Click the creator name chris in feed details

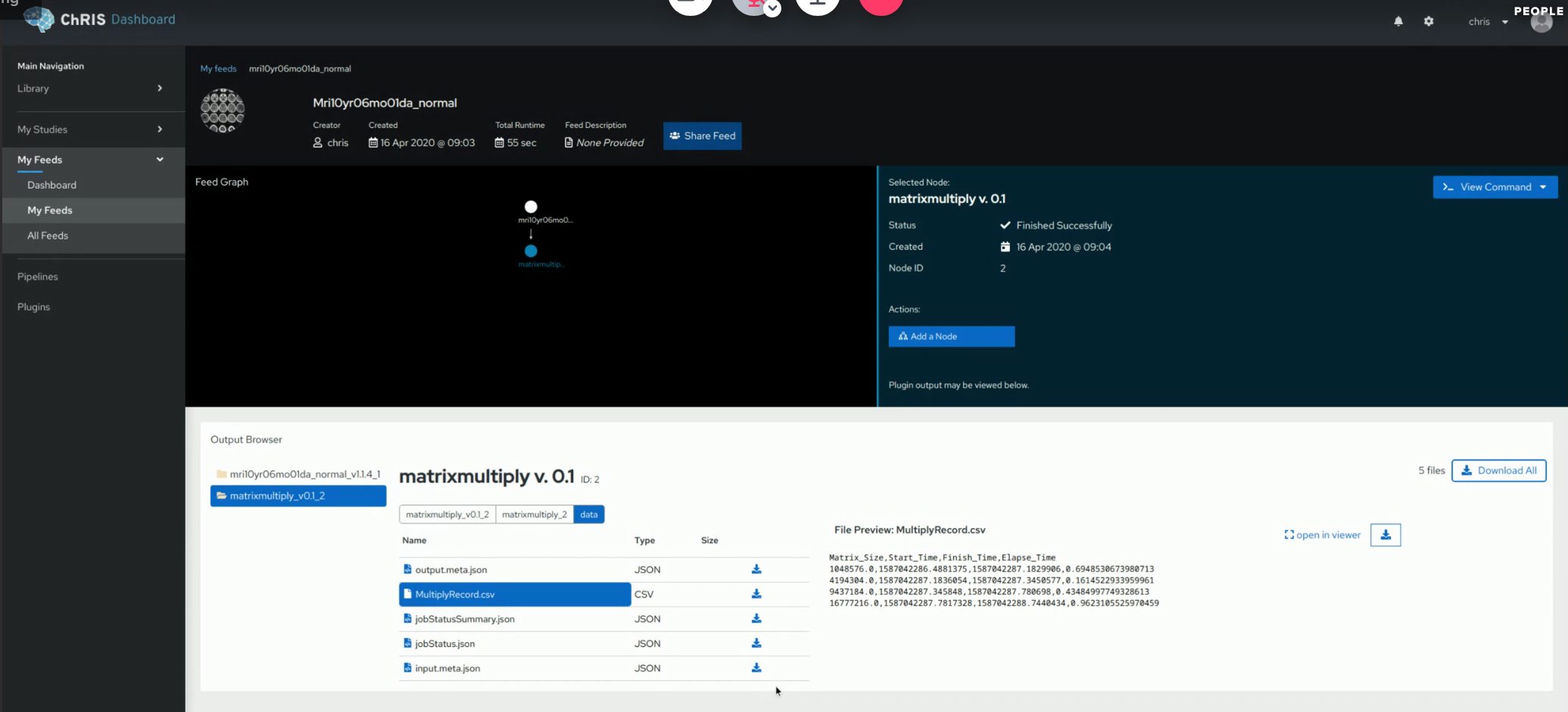click(x=338, y=142)
